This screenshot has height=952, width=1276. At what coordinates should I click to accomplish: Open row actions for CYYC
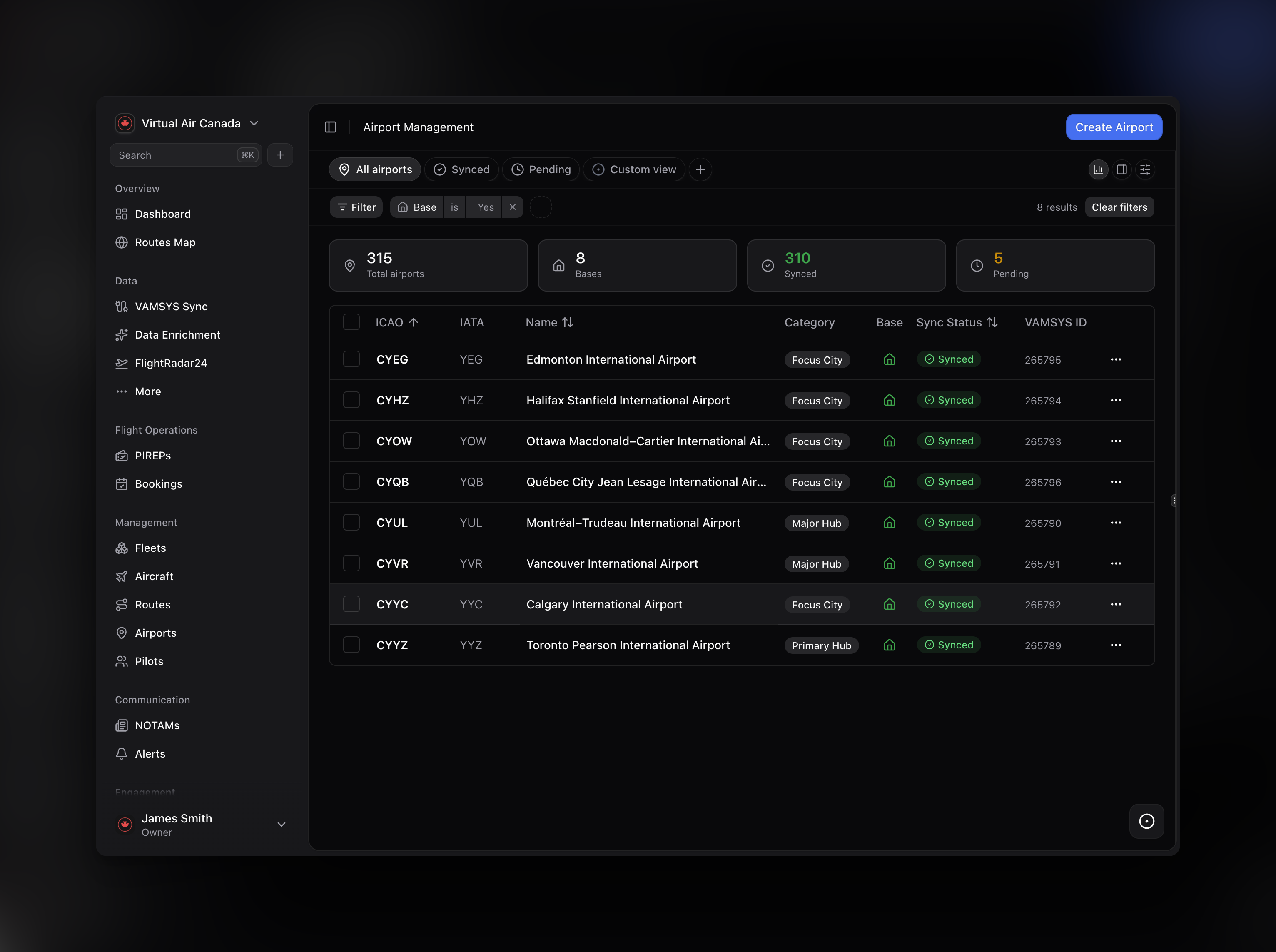pos(1116,605)
